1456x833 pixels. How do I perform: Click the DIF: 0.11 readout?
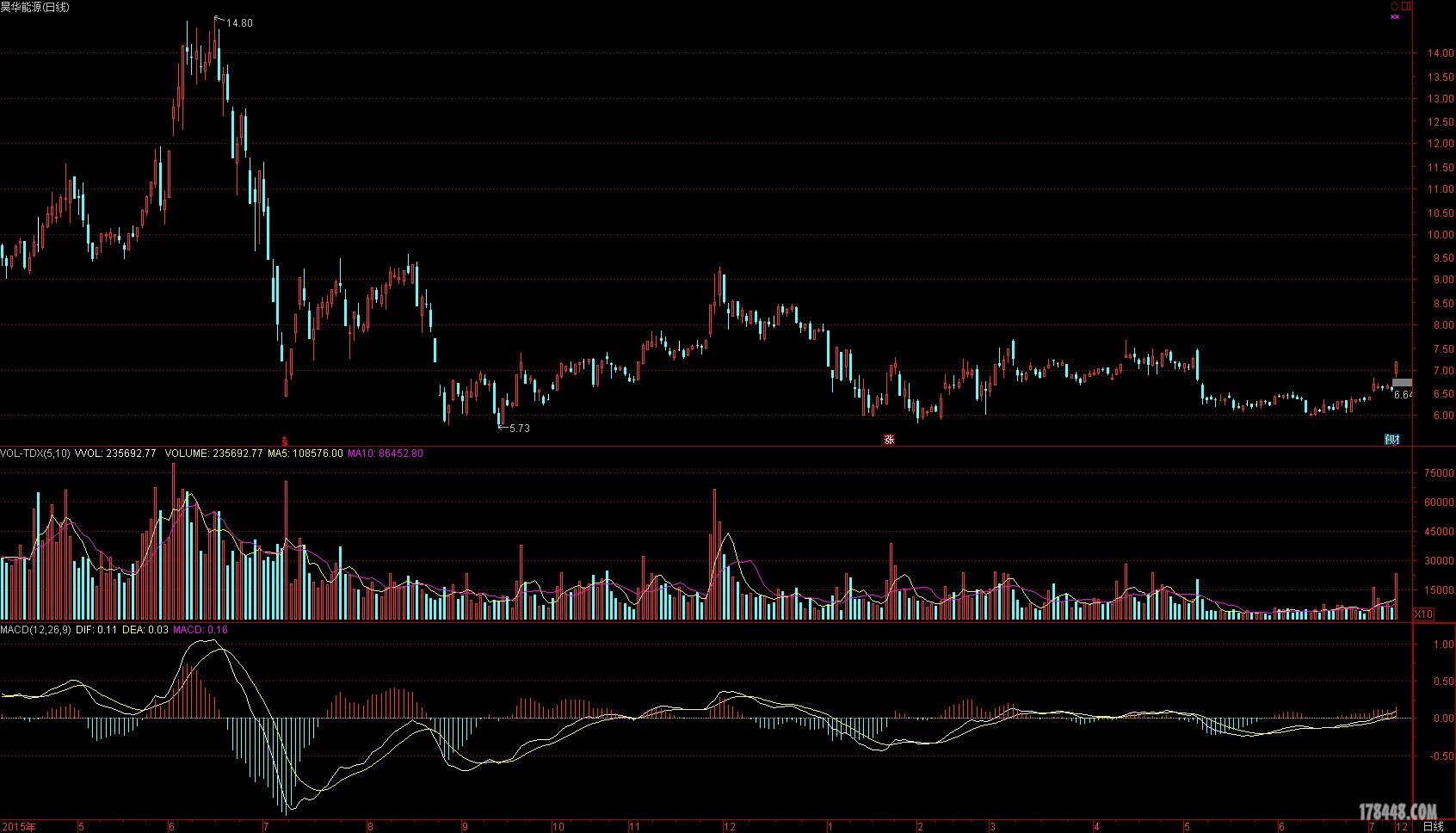[96, 630]
